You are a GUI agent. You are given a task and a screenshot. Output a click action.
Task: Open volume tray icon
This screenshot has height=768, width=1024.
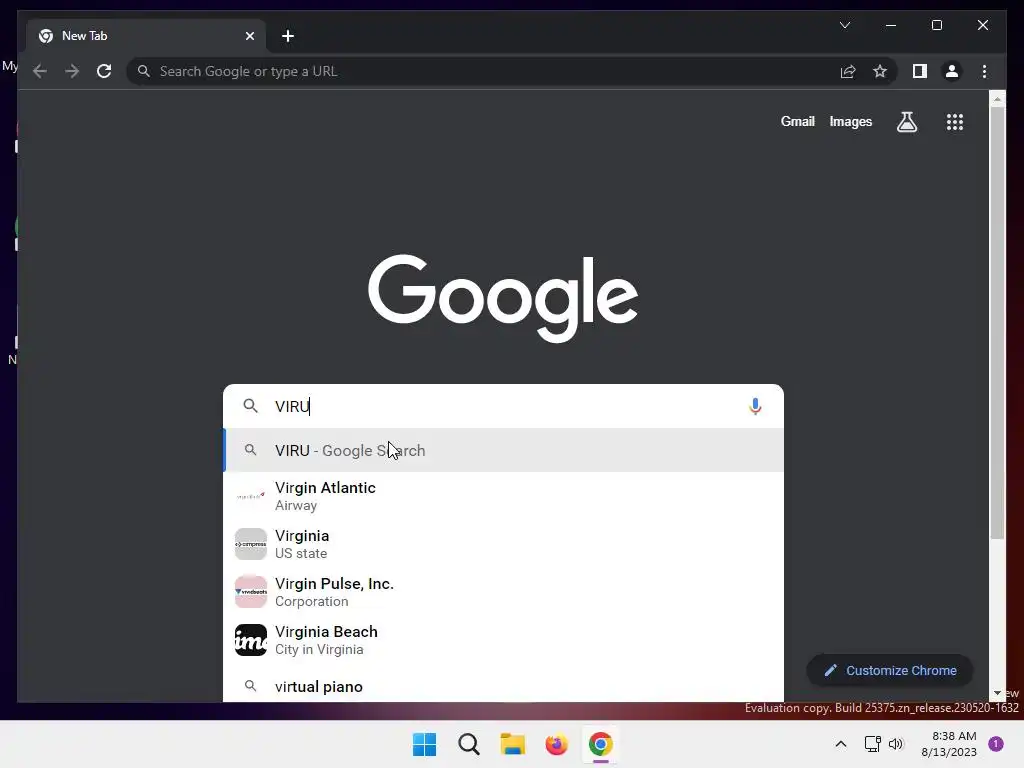[x=896, y=744]
